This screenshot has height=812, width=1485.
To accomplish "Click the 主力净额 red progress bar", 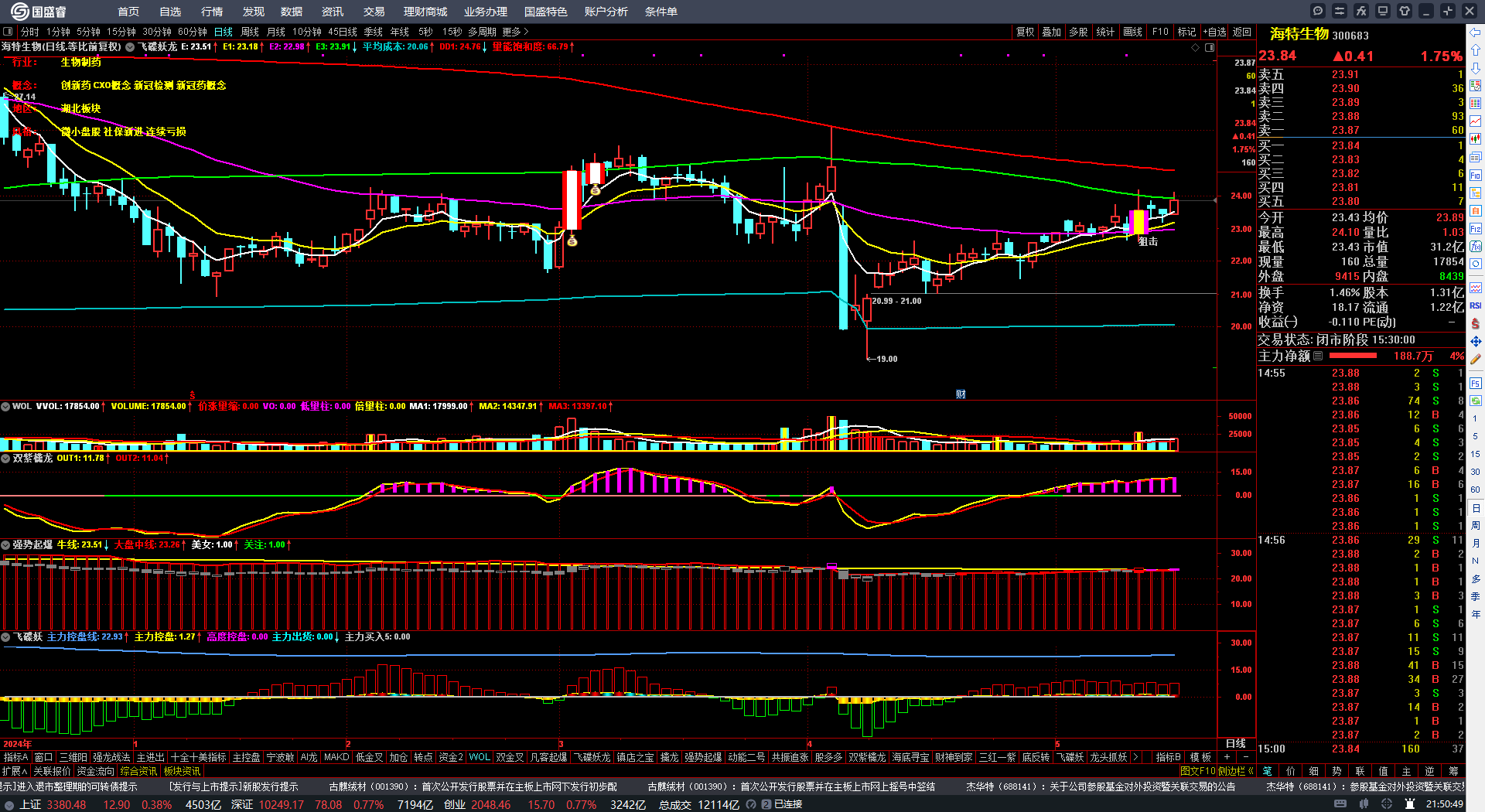I will click(1353, 356).
